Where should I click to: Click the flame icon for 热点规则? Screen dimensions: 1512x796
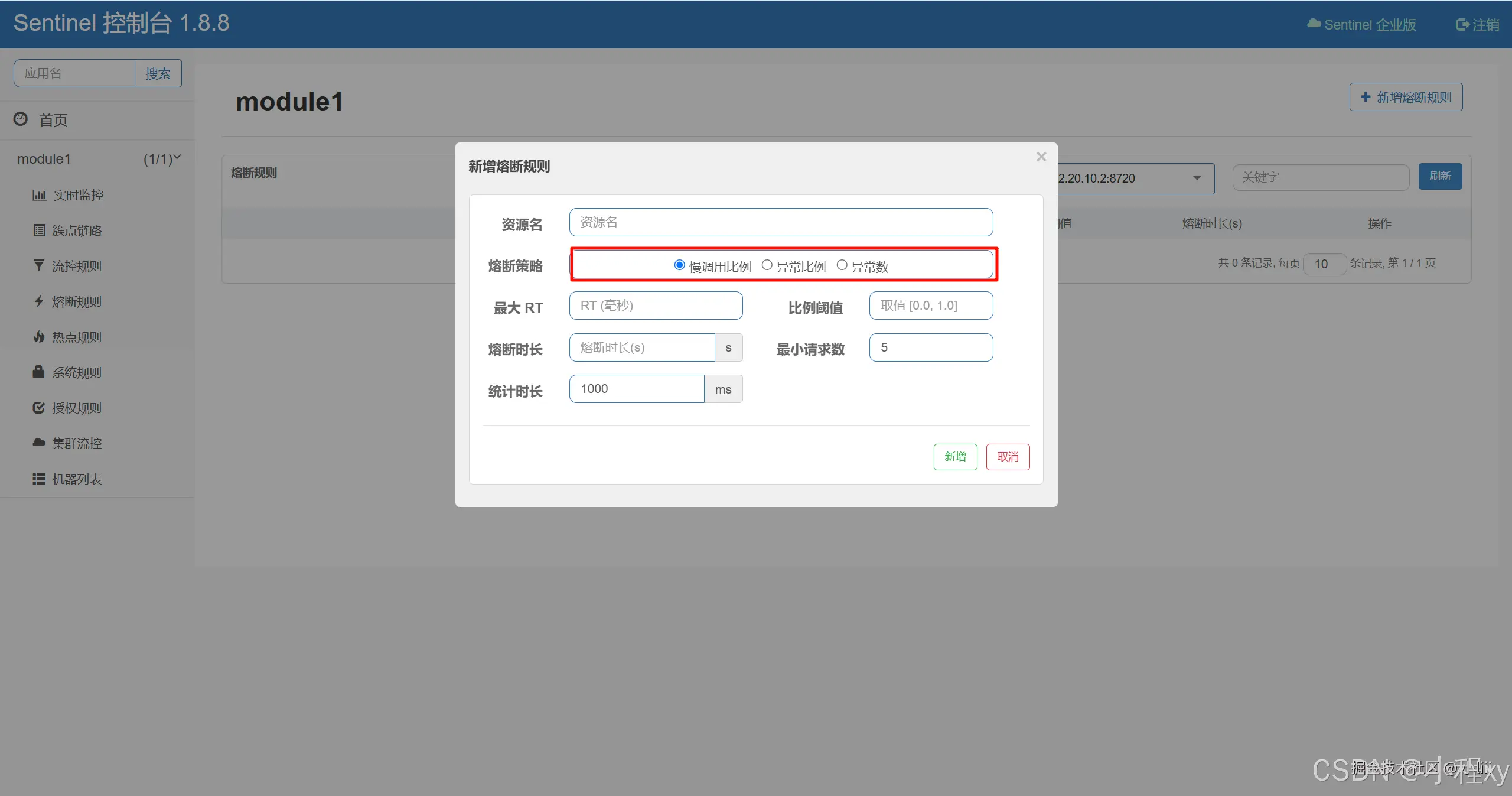point(39,337)
